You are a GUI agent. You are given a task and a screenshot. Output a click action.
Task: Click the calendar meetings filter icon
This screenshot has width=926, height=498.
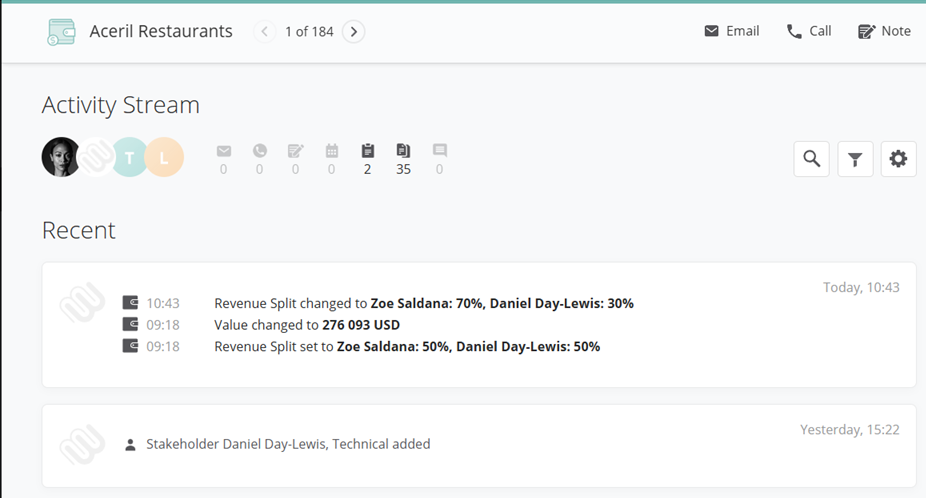coord(332,152)
